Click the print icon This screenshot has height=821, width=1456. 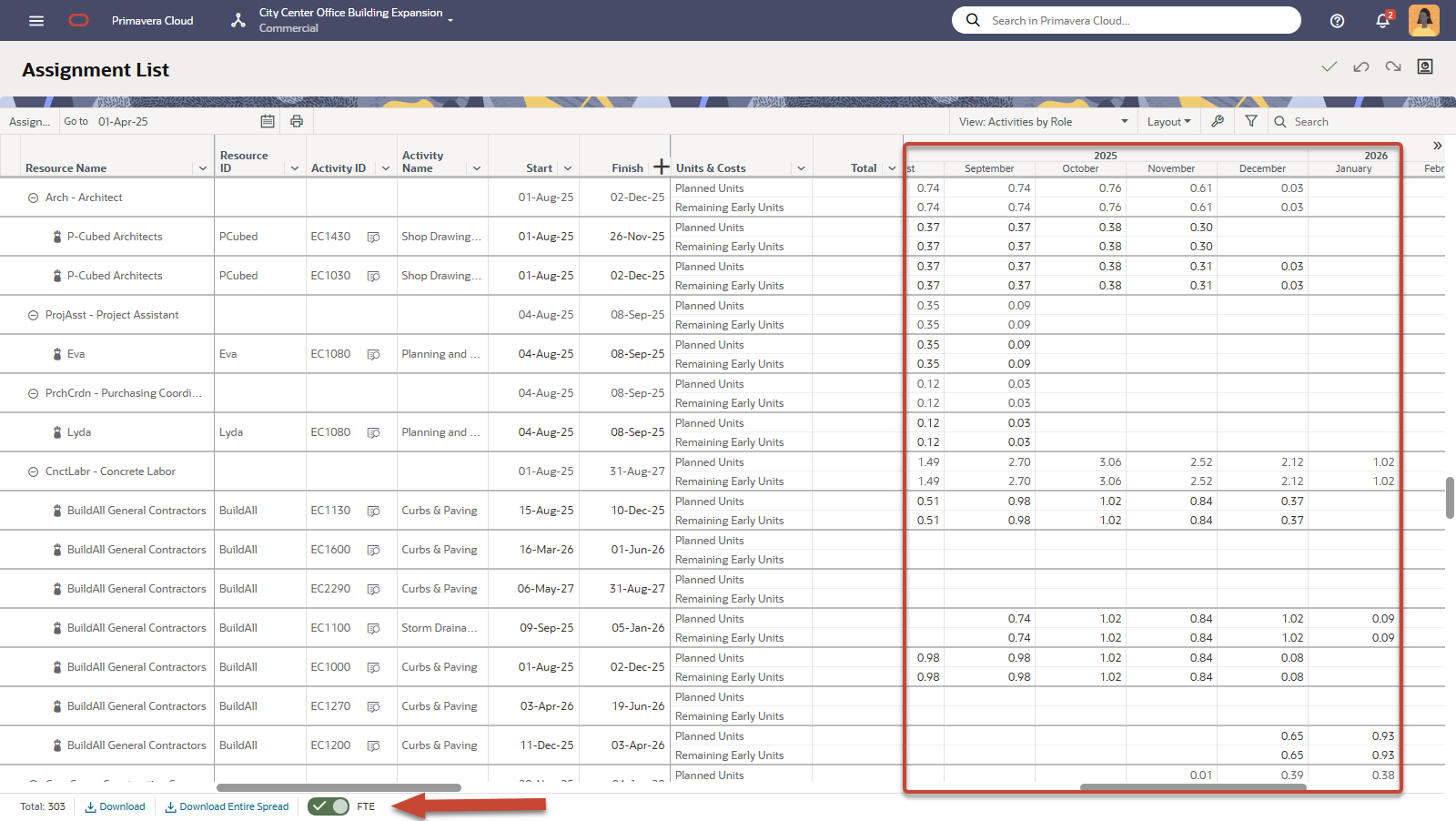296,121
